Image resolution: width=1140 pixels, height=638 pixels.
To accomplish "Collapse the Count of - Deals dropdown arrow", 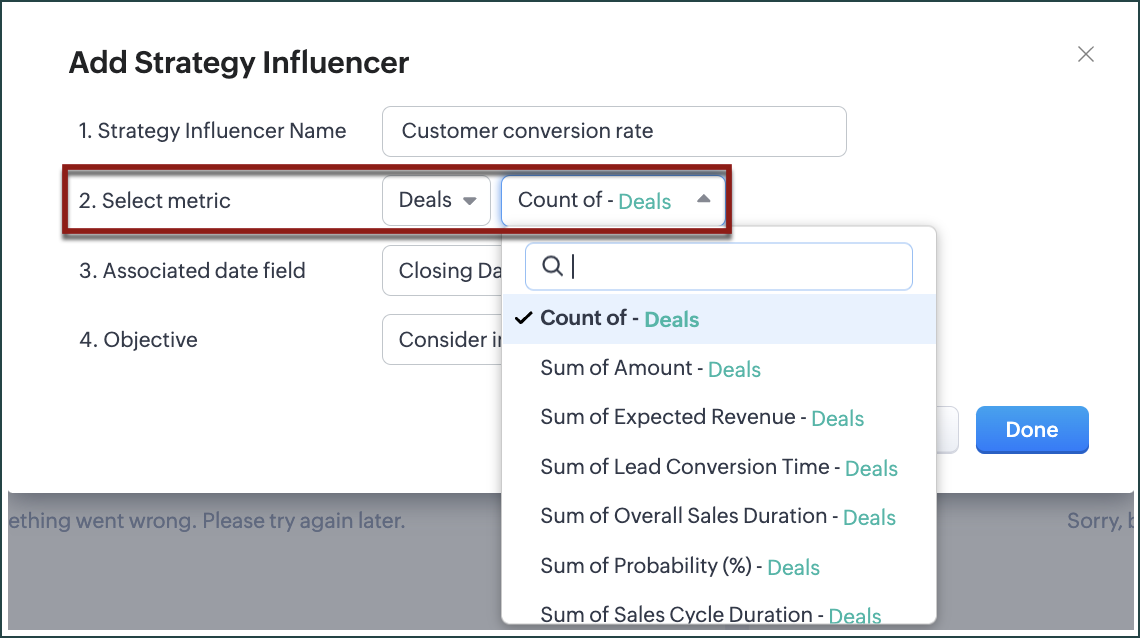I will pyautogui.click(x=703, y=200).
